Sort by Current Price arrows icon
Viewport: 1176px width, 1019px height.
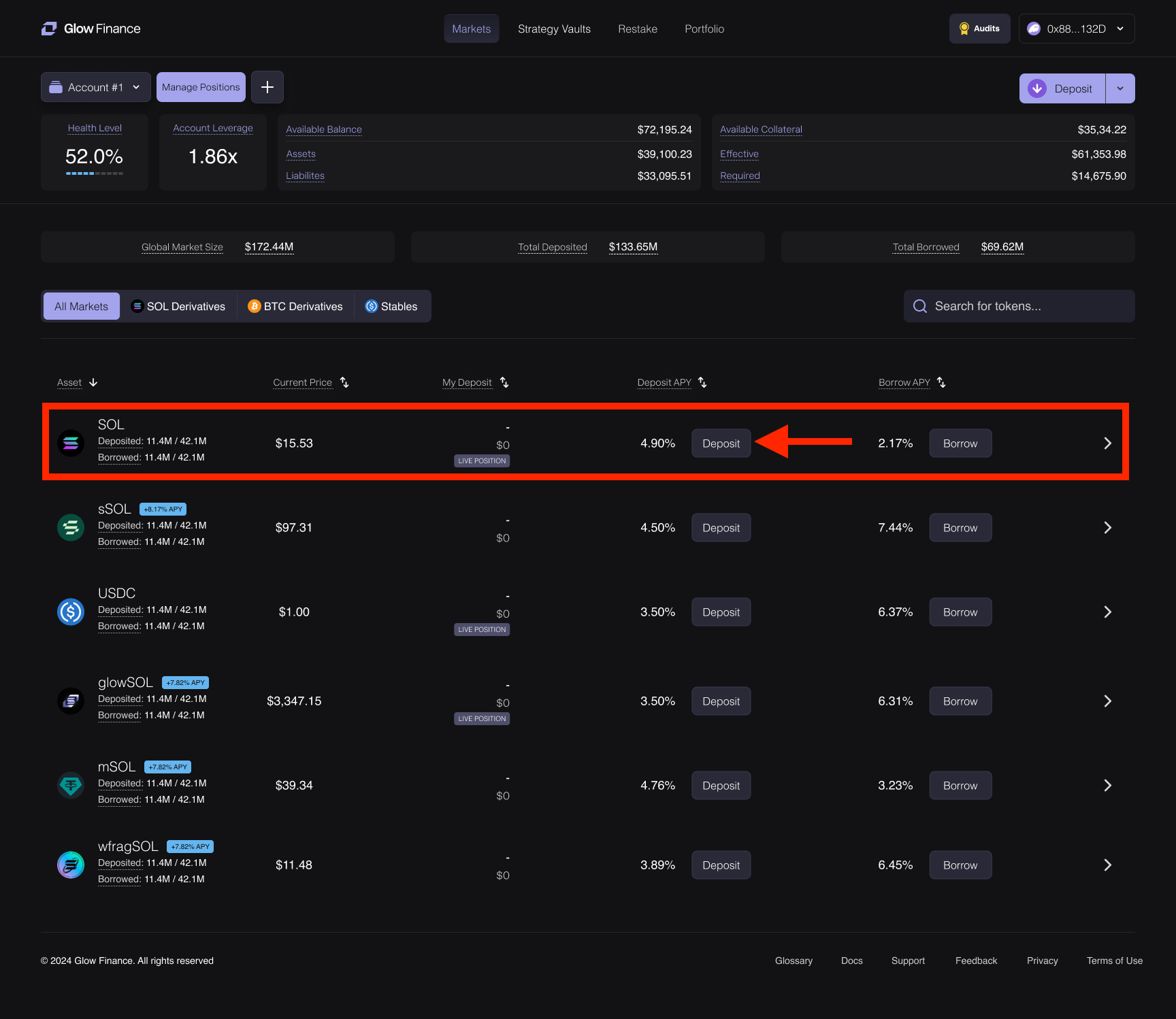pos(345,382)
